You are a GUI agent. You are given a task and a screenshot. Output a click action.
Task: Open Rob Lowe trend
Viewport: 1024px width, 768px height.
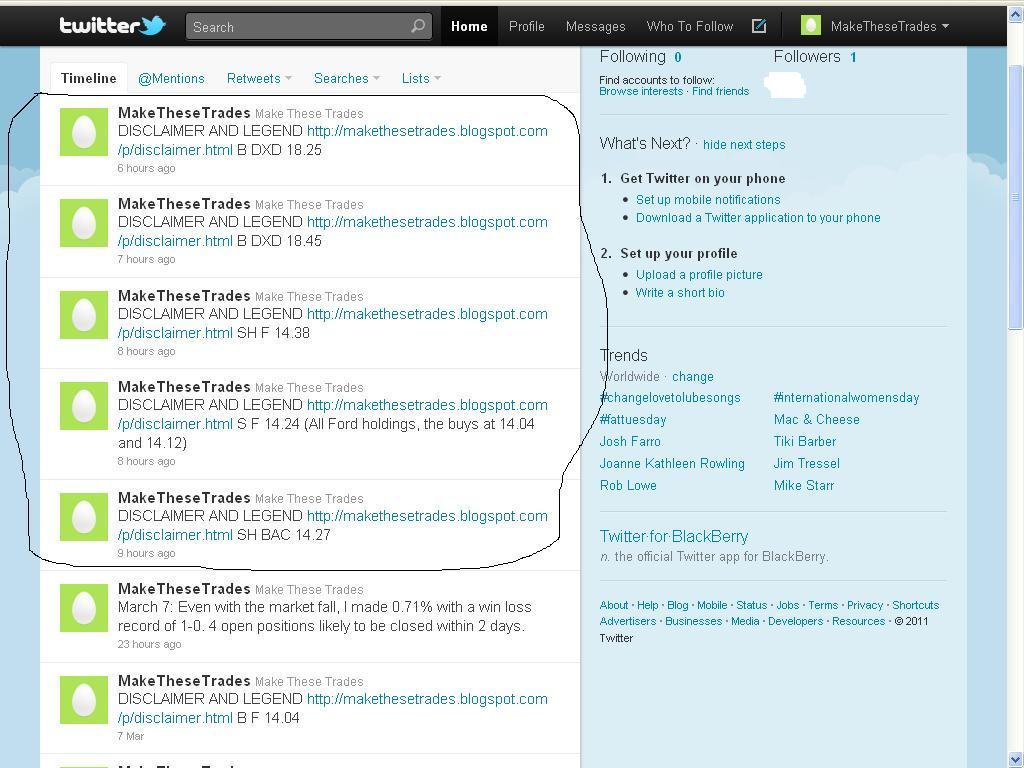[628, 486]
